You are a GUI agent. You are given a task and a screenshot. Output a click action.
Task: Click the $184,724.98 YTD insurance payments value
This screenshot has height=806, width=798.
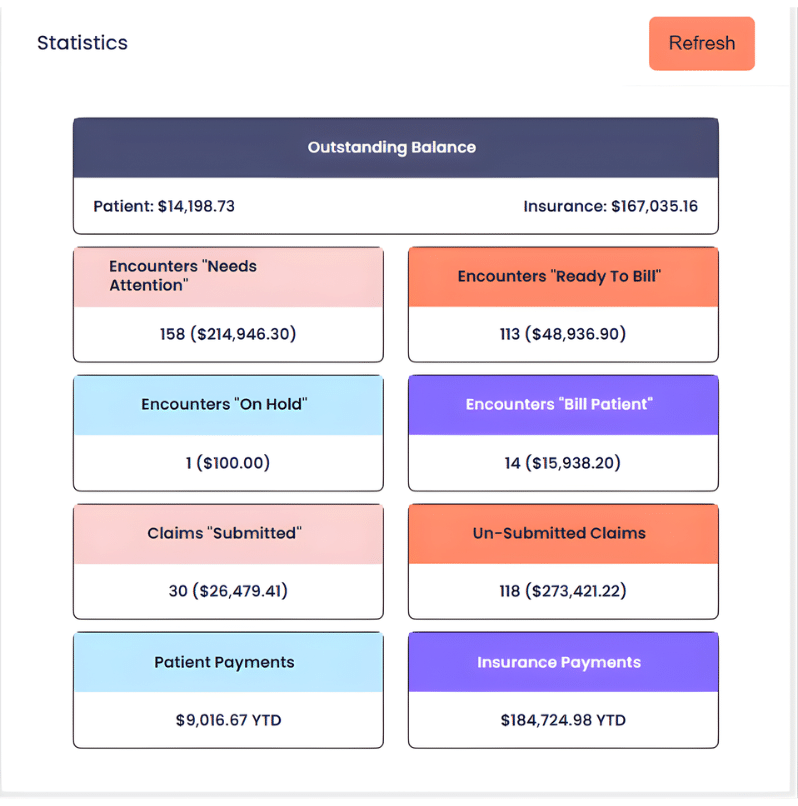562,720
